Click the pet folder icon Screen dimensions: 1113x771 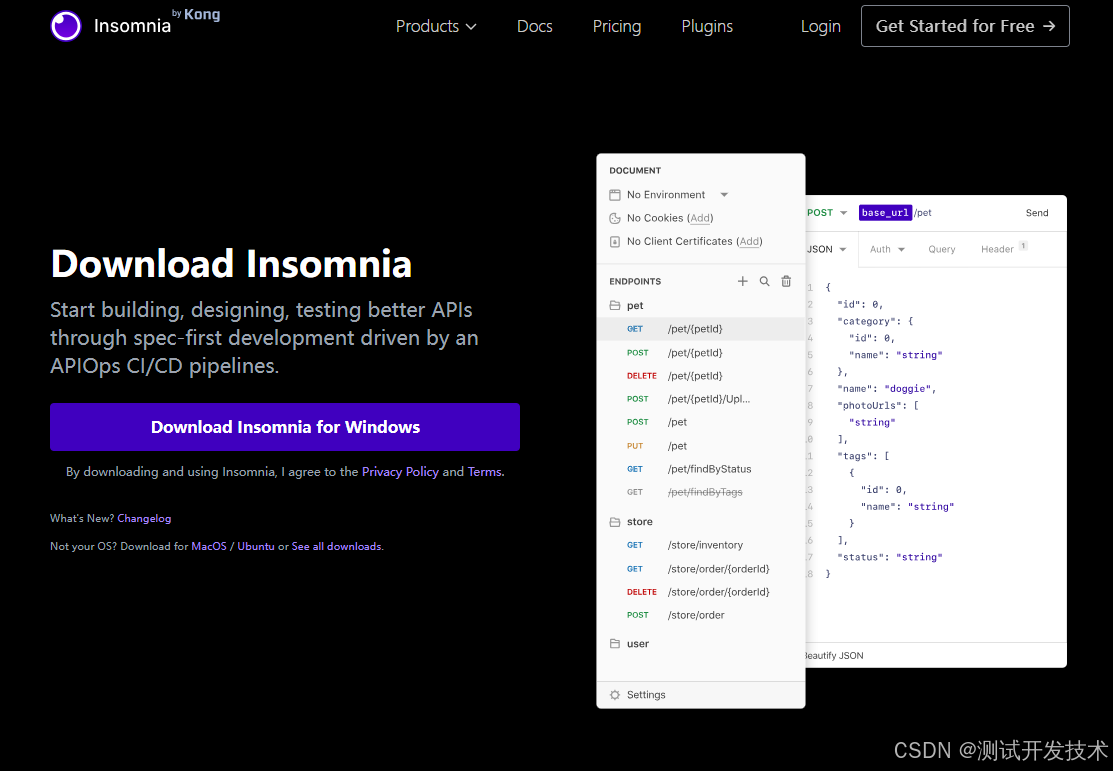coord(615,305)
